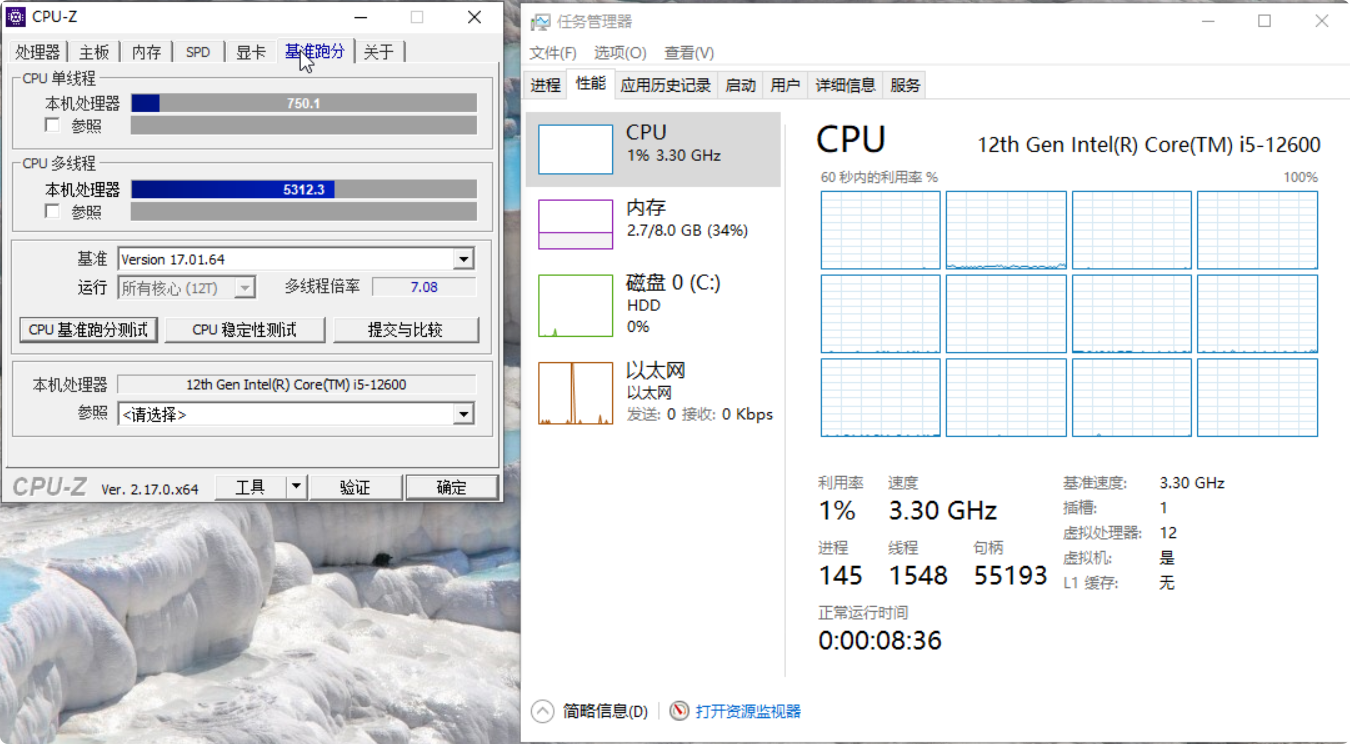The height and width of the screenshot is (744, 1350).
Task: Open the 参照 <请选择> processor dropdown
Action: click(x=463, y=414)
